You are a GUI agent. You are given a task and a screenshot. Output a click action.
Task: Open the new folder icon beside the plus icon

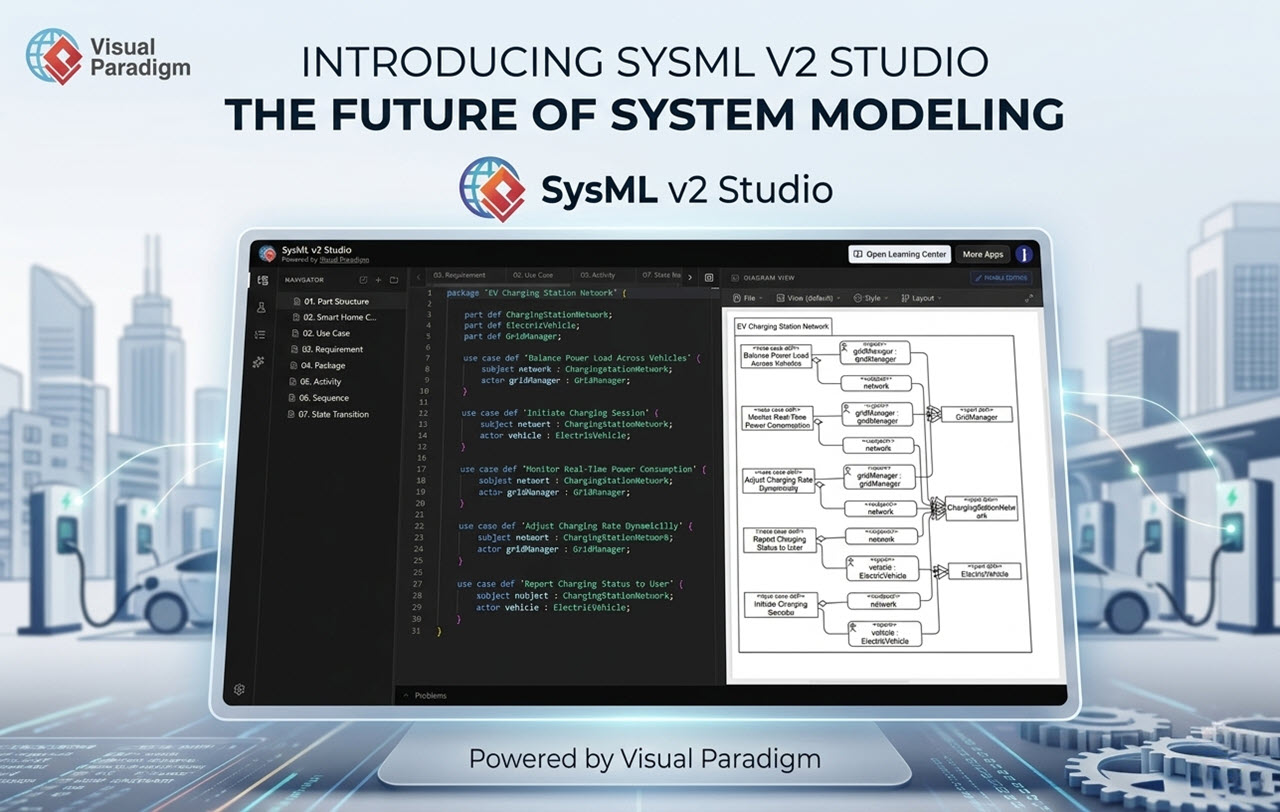[394, 280]
